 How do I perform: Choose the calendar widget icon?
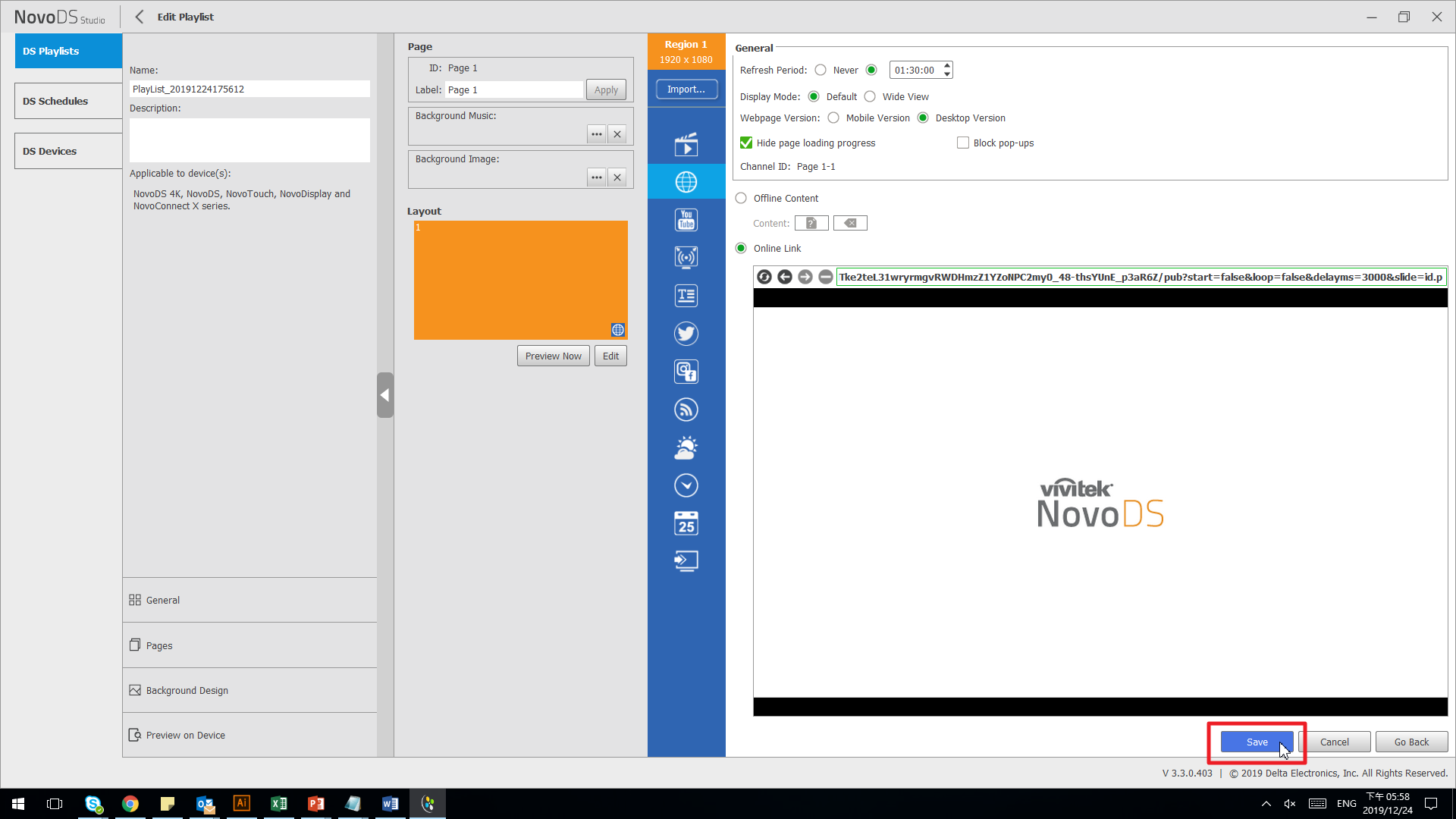686,523
